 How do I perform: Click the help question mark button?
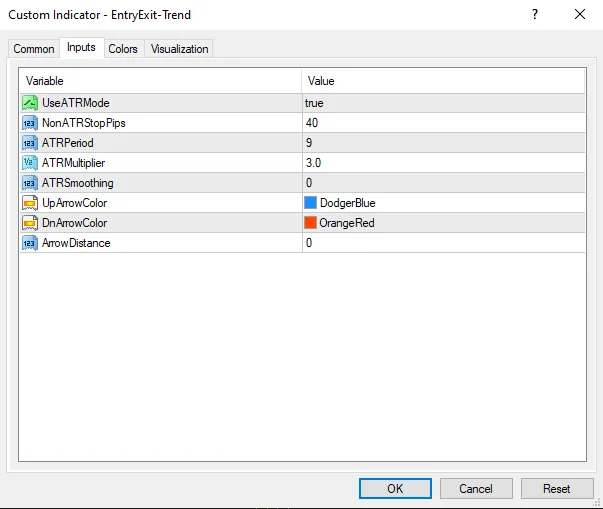click(x=535, y=15)
